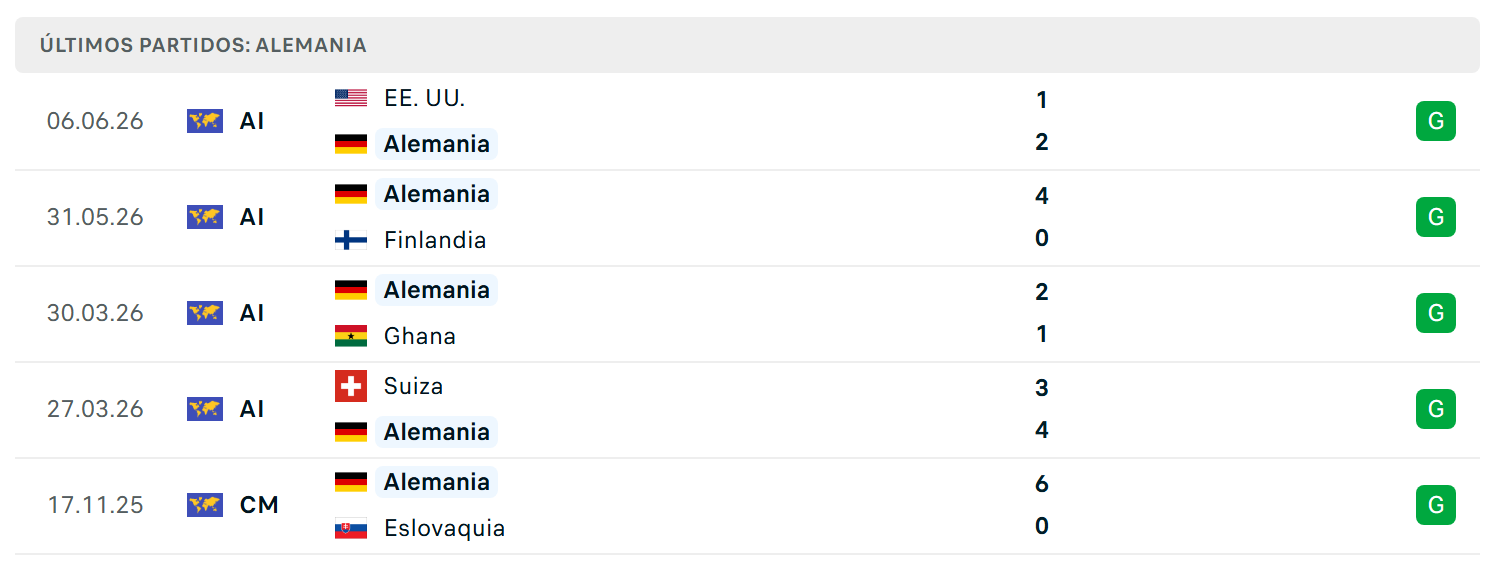The height and width of the screenshot is (569, 1496).
Task: Click green G badge for 06.06.26 match
Action: pyautogui.click(x=1436, y=121)
